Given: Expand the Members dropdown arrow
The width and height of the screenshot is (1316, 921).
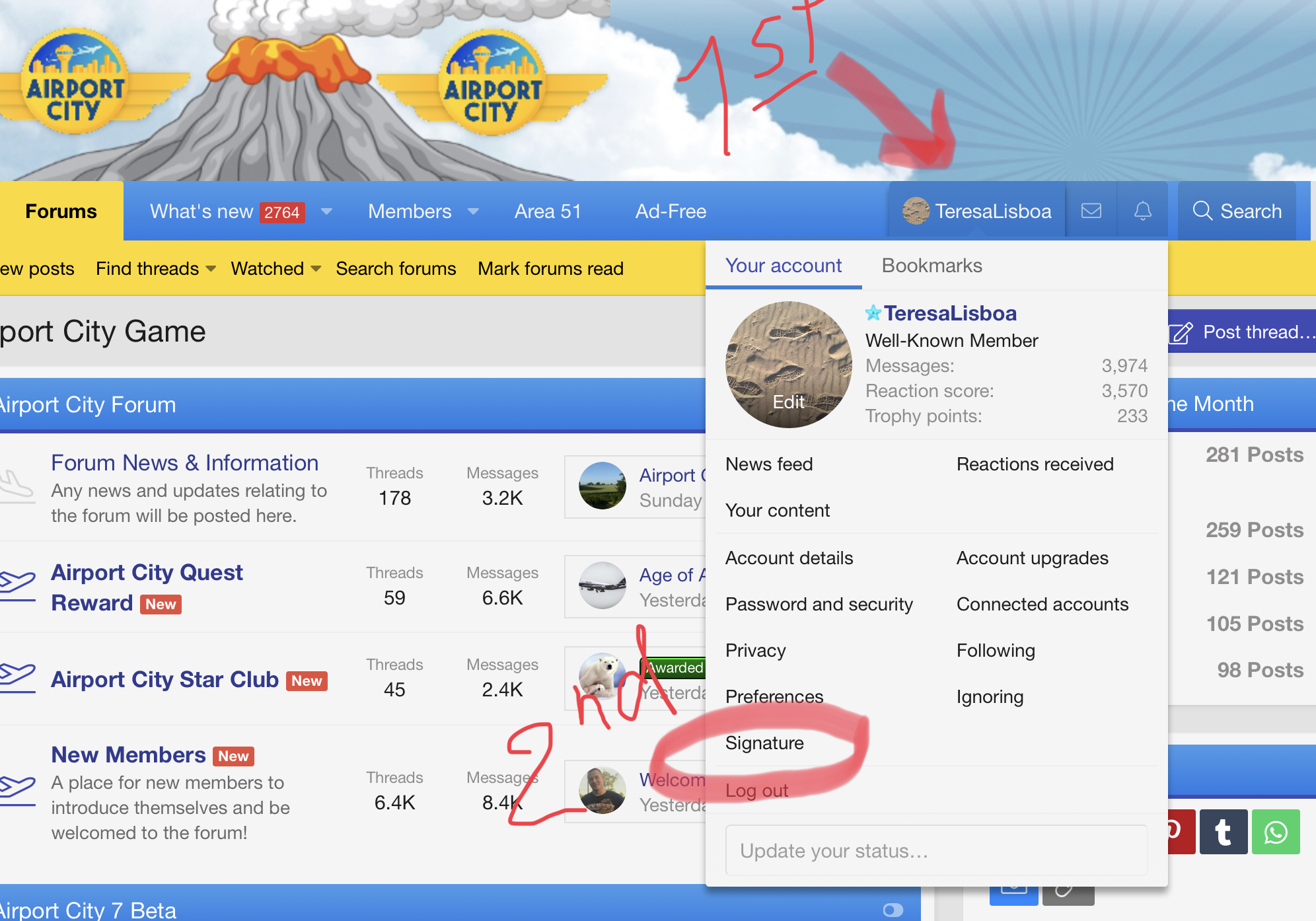Looking at the screenshot, I should pos(473,211).
